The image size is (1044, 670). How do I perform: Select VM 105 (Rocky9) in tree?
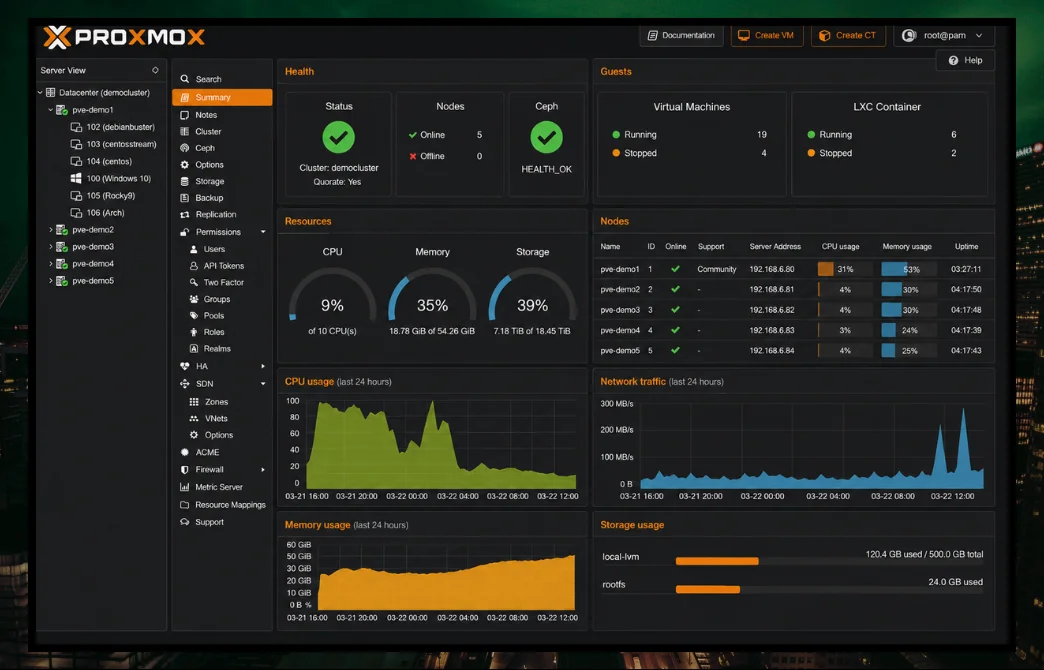coord(103,196)
